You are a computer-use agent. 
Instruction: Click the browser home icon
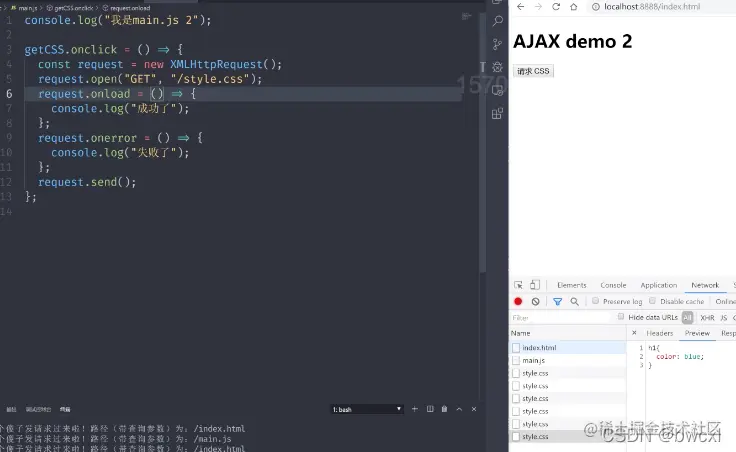tap(574, 7)
